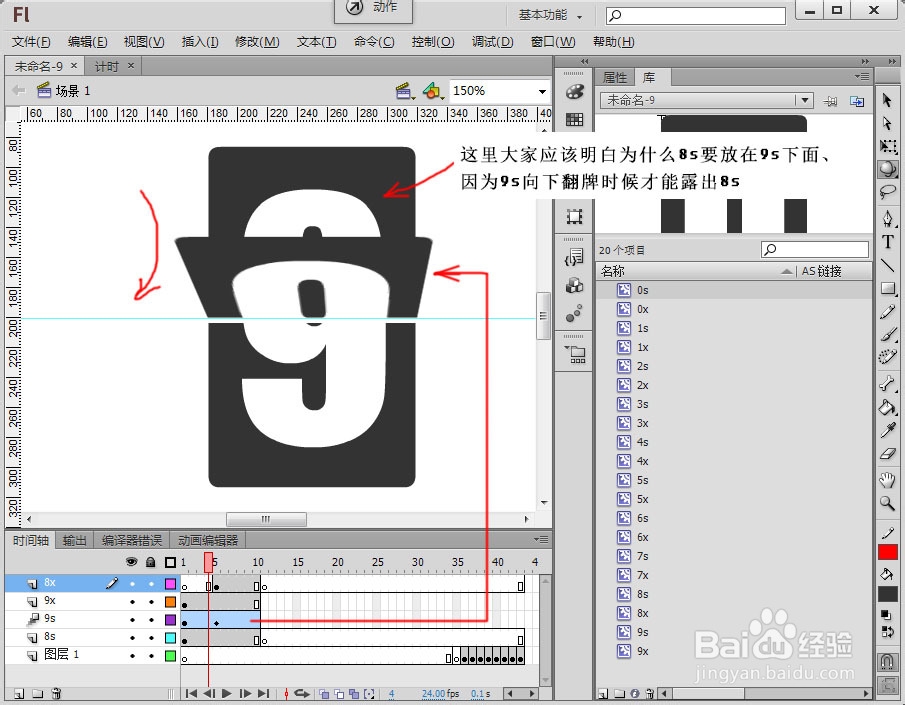Open the Color palette panel icon
The height and width of the screenshot is (705, 905).
coord(574,91)
